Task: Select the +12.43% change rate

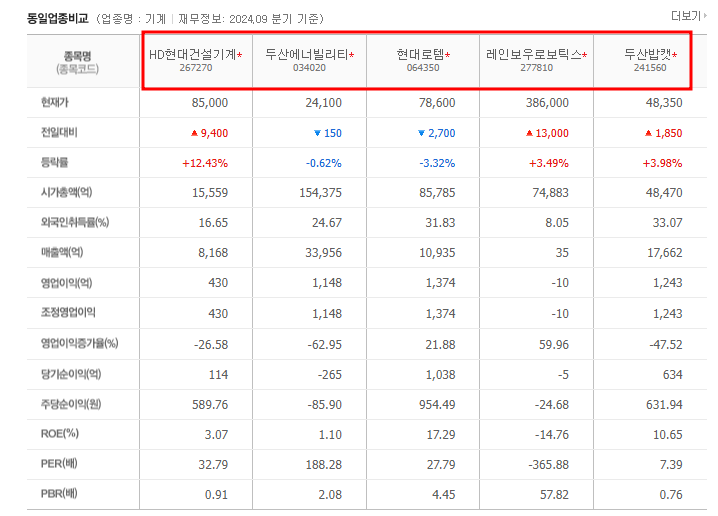Action: (205, 163)
